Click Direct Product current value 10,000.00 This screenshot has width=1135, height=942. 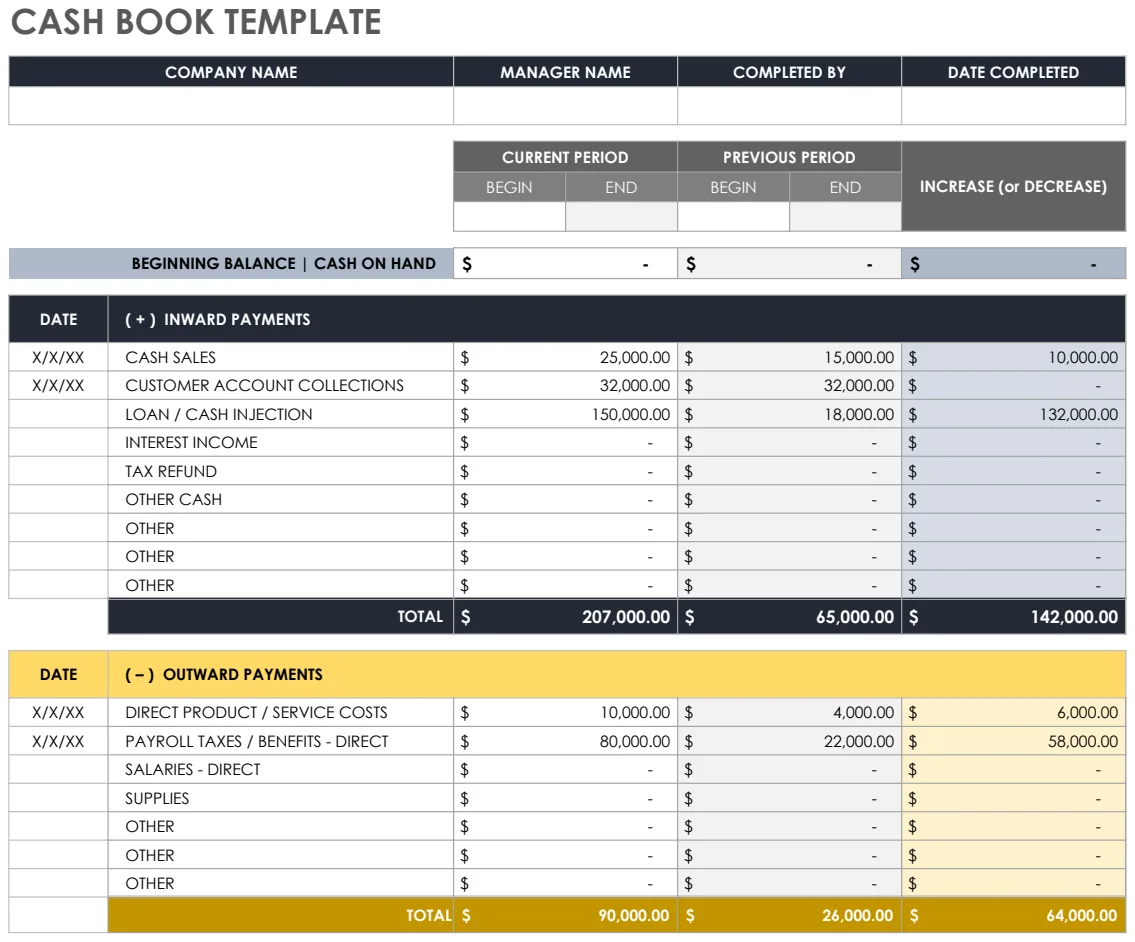coord(635,712)
